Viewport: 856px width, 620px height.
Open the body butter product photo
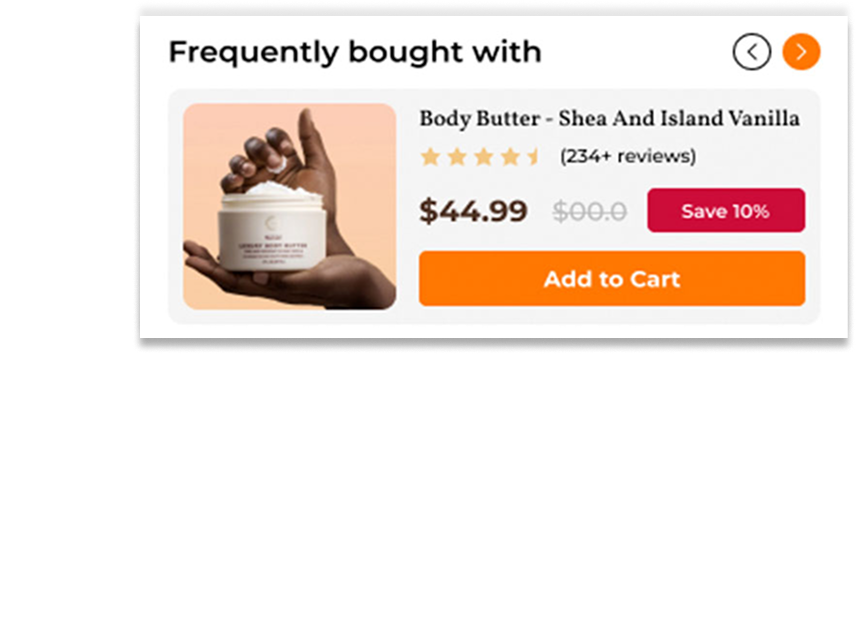(x=289, y=206)
